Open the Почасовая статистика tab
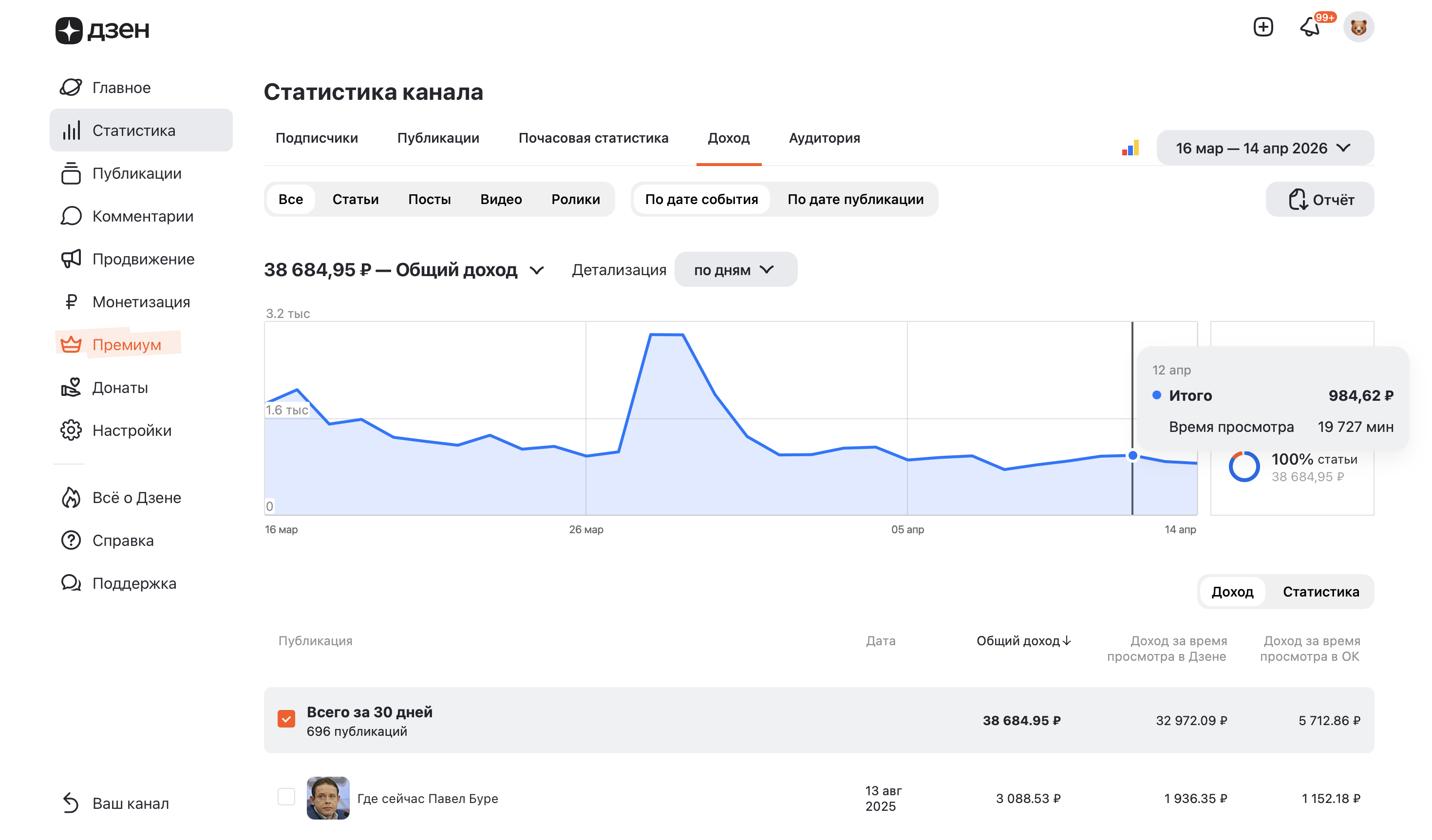The image size is (1432, 840). (593, 138)
